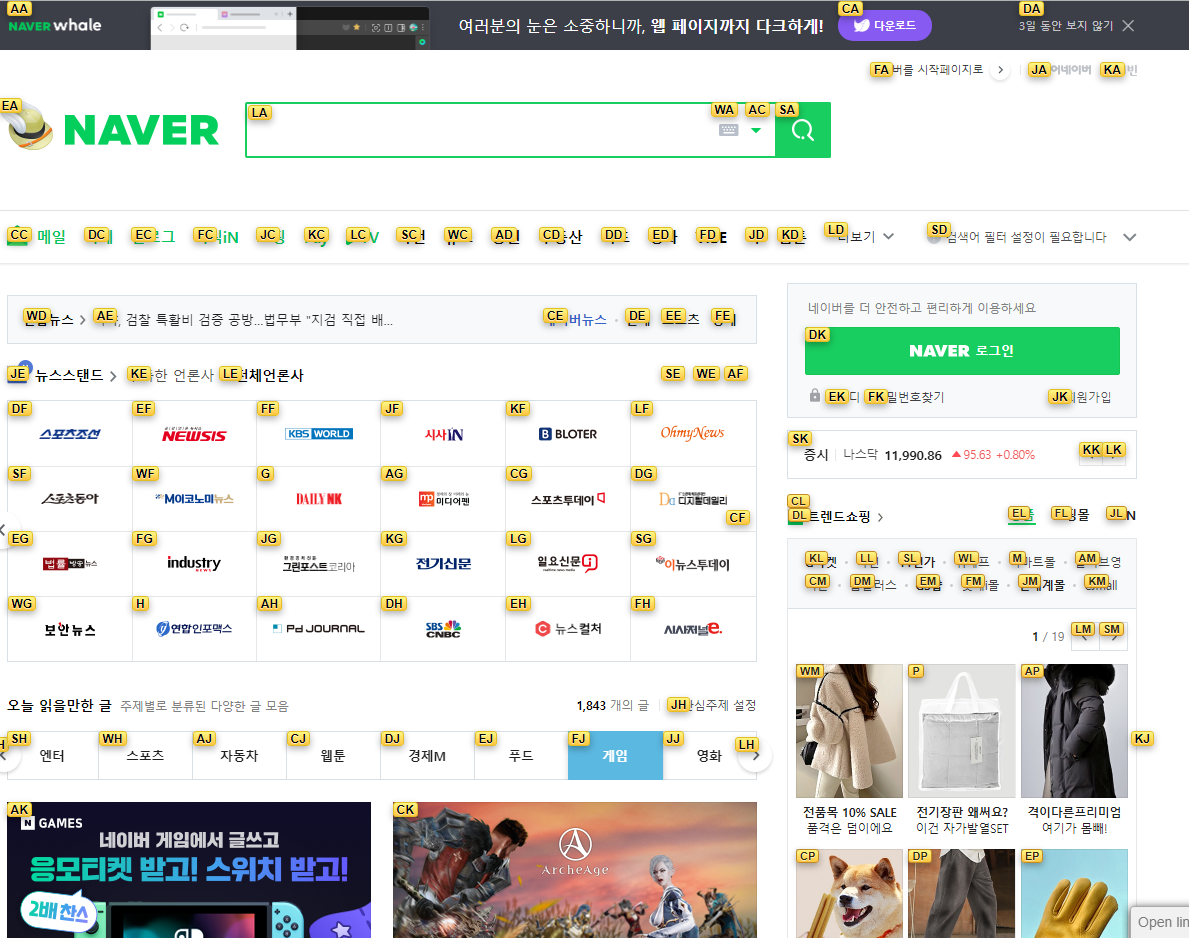Select the 엔터 topic tab
This screenshot has width=1189, height=938.
coord(52,755)
